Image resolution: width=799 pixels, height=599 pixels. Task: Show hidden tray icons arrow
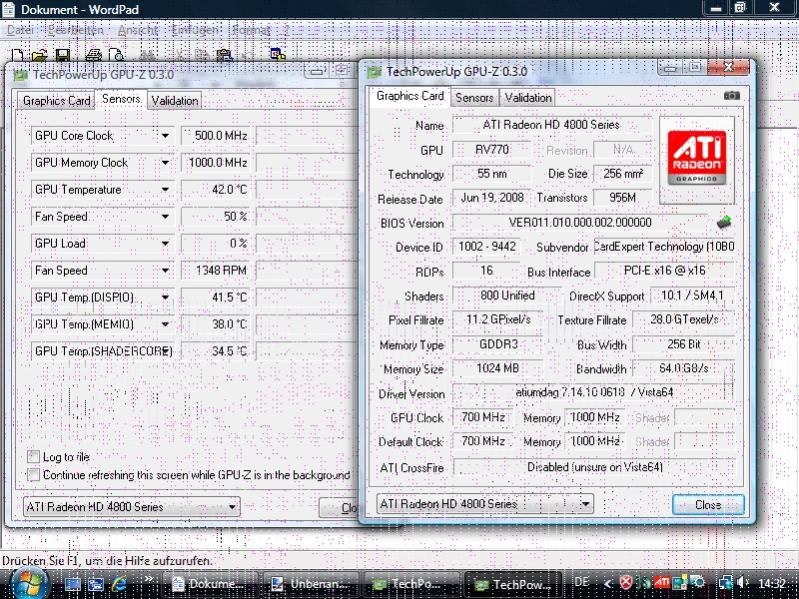click(608, 583)
